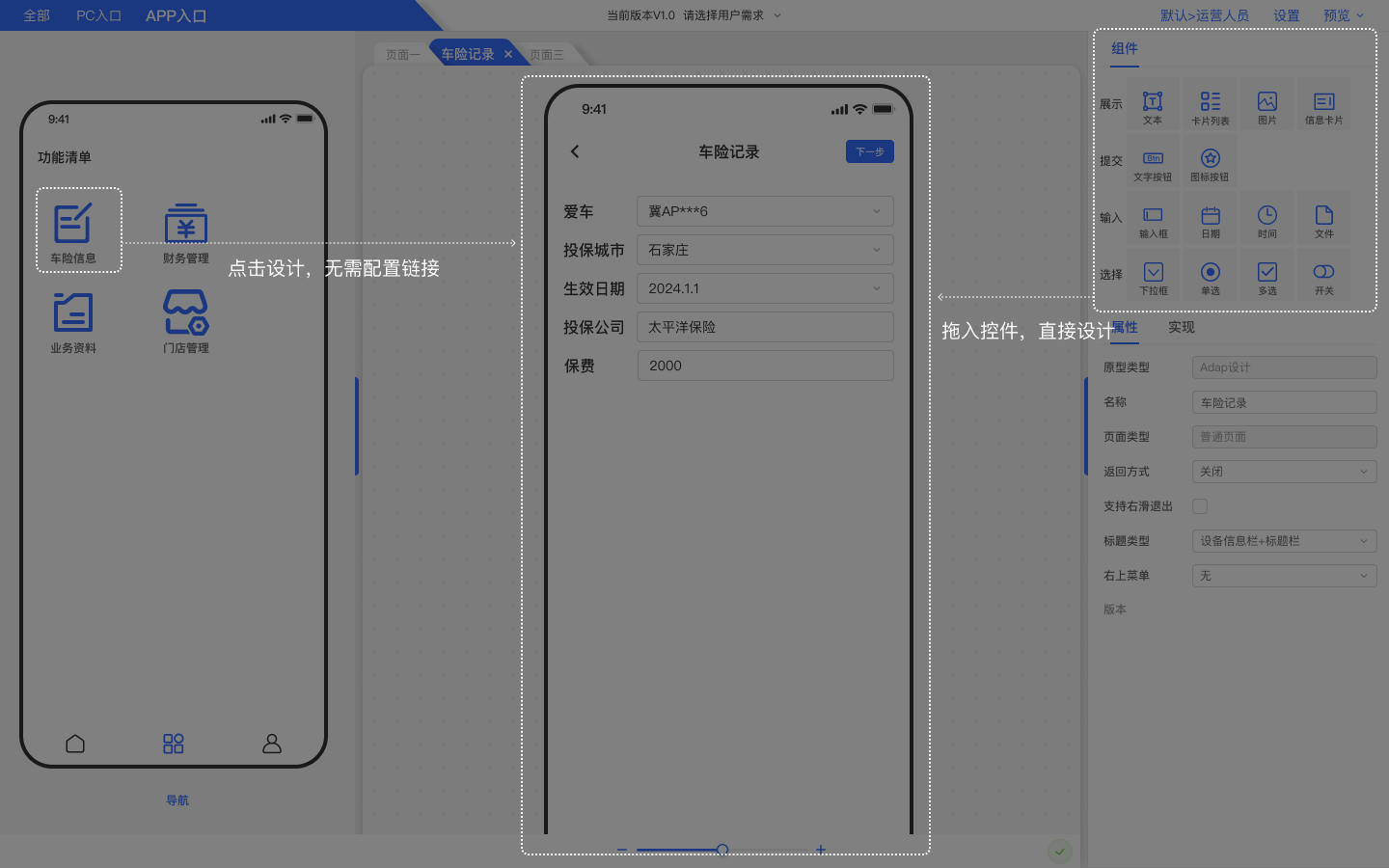This screenshot has height=868, width=1389.
Task: Click the zoom slider handle below canvas
Action: (722, 850)
